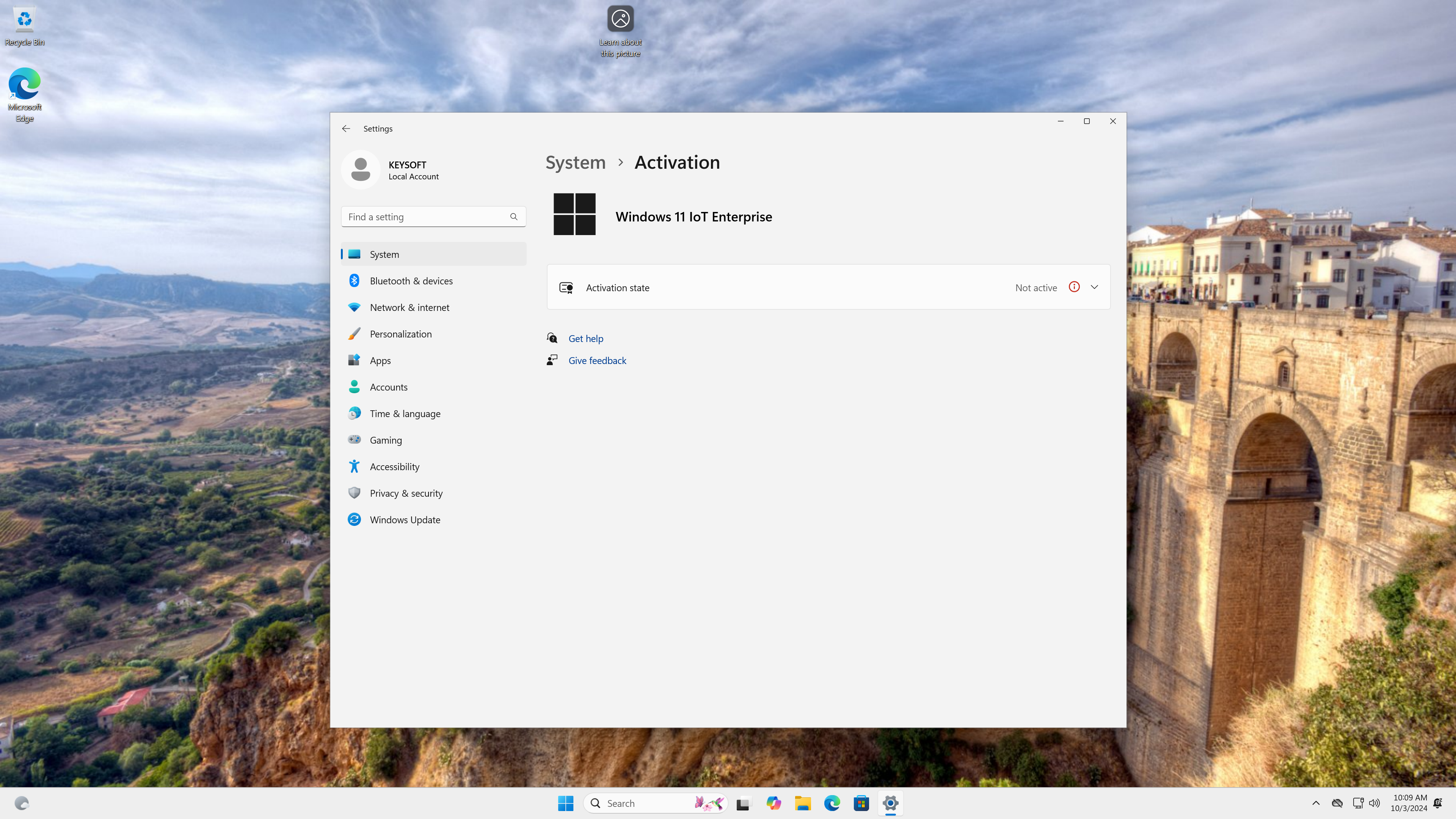Image resolution: width=1456 pixels, height=819 pixels.
Task: Click the Windows logo beside the edition name
Action: [574, 214]
